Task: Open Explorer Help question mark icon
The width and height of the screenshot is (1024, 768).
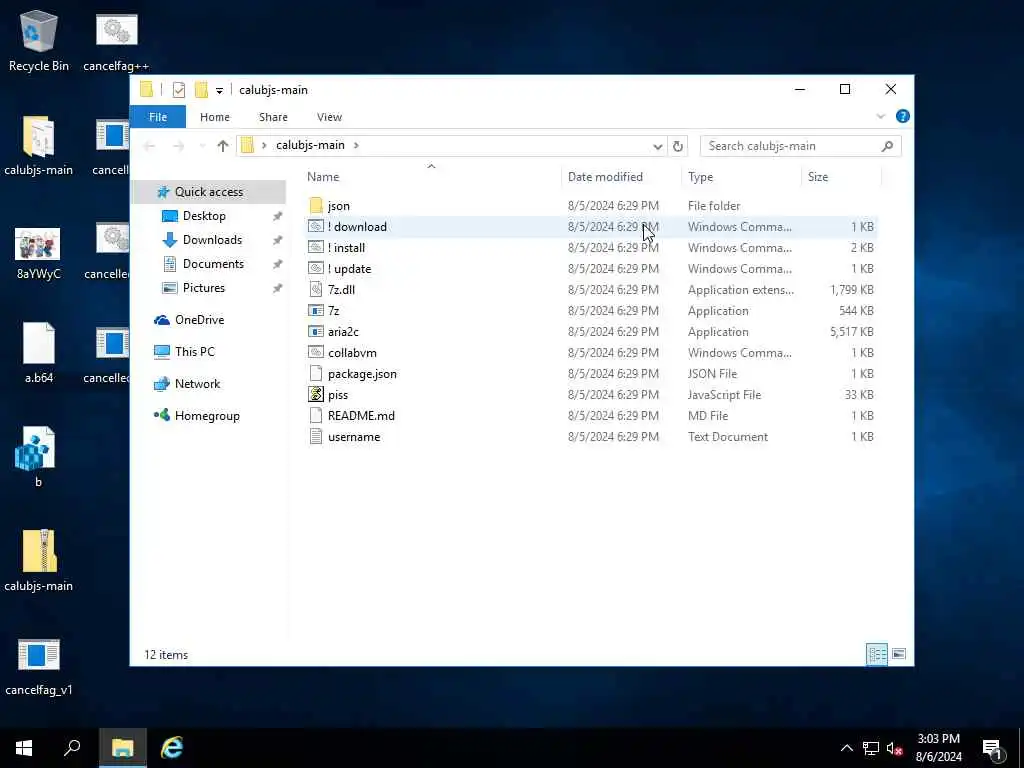Action: pos(903,116)
